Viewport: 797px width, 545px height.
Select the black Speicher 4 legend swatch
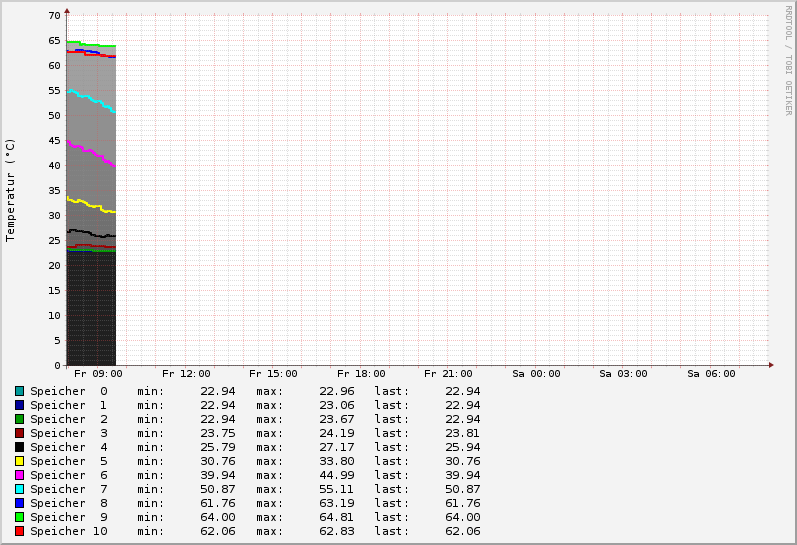pos(19,447)
